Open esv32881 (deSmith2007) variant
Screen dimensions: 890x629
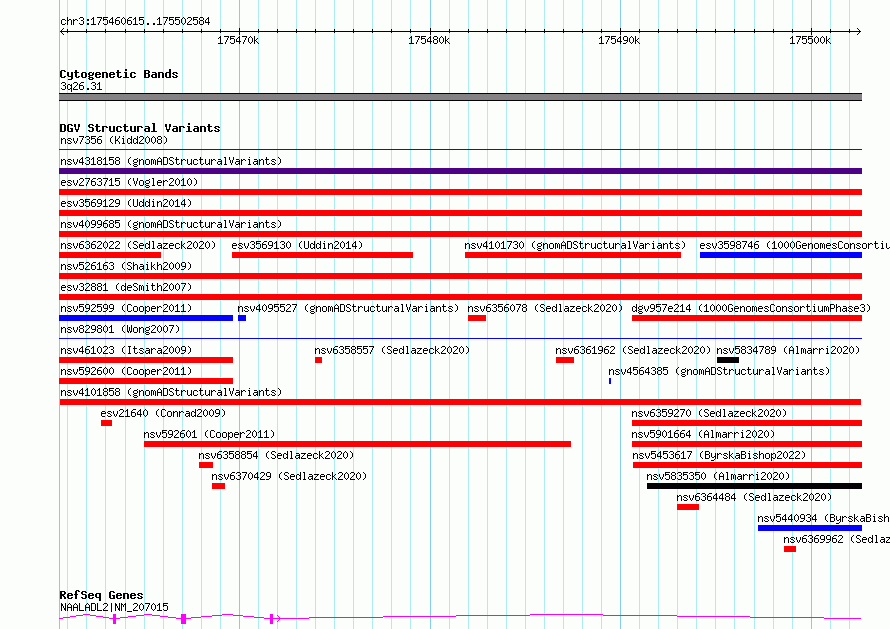pyautogui.click(x=460, y=297)
